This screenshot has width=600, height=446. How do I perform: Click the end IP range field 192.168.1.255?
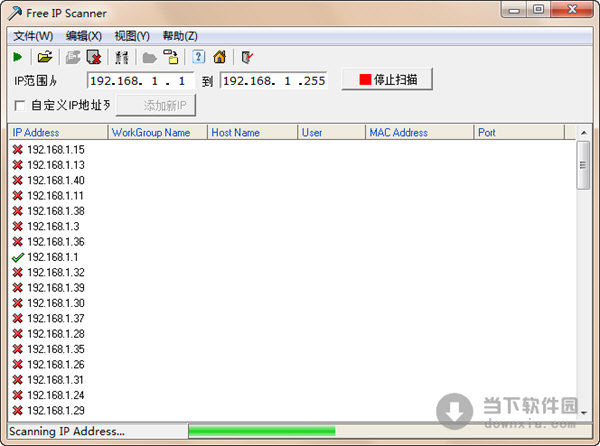pyautogui.click(x=274, y=81)
